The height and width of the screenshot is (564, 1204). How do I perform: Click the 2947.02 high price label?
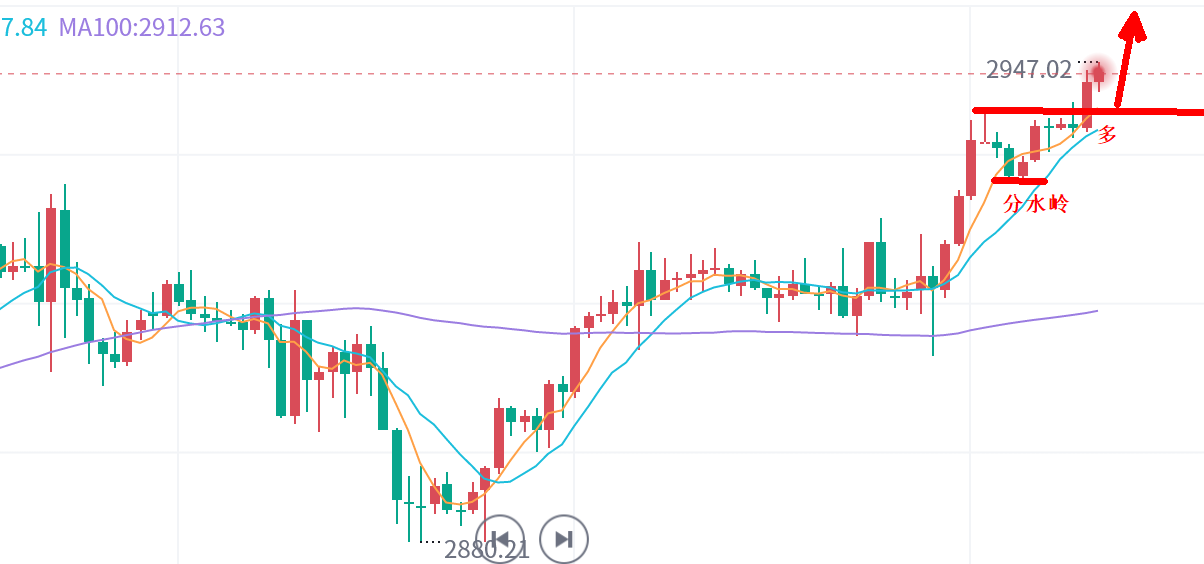tap(1028, 69)
